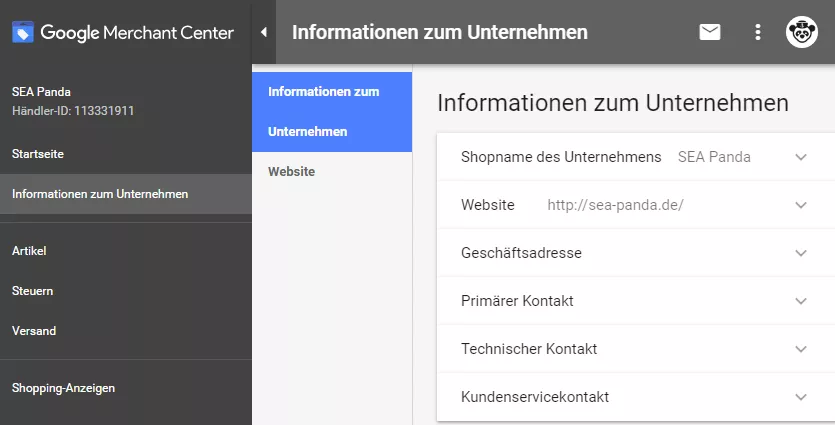
Task: Click the Kundenservicekontakt label
Action: 535,397
